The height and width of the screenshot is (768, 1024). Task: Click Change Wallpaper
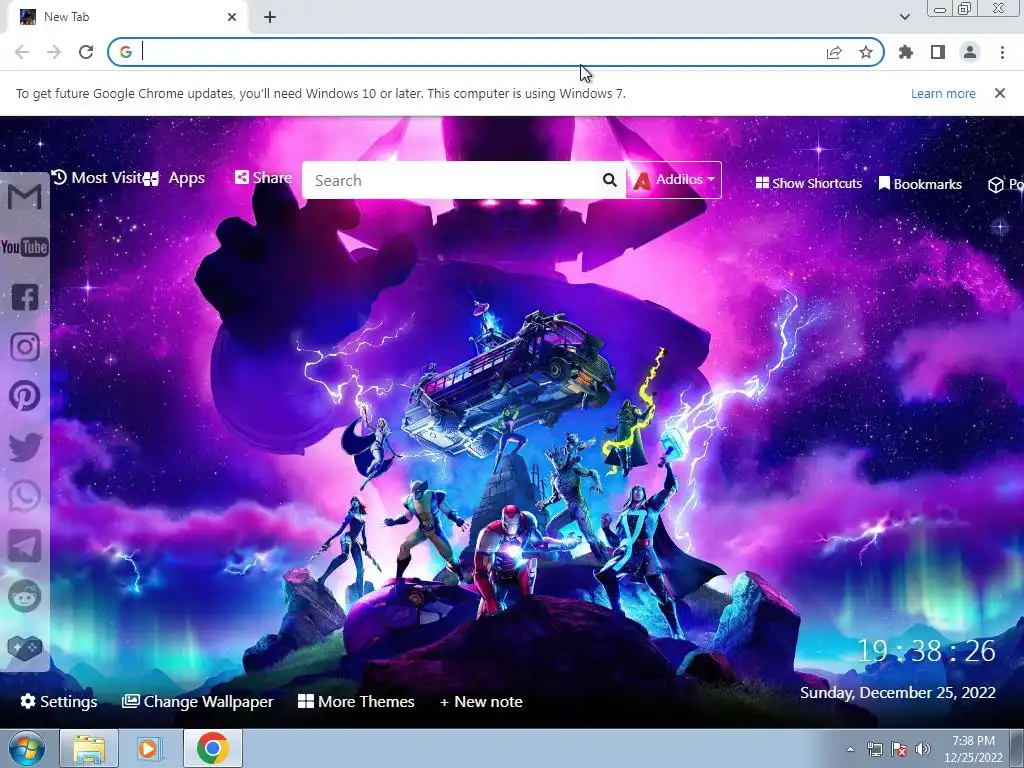pos(198,701)
